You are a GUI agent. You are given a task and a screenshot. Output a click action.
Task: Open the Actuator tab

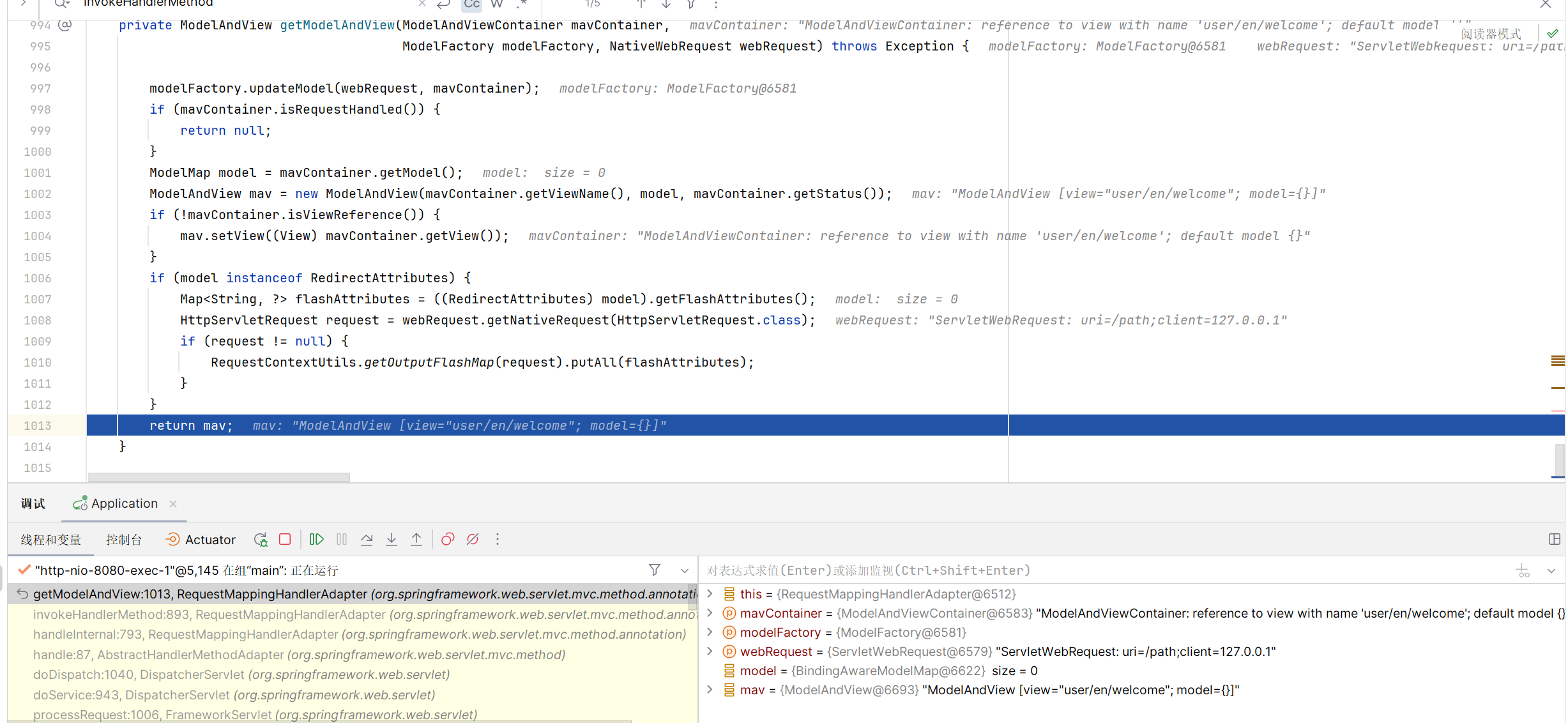pyautogui.click(x=201, y=540)
